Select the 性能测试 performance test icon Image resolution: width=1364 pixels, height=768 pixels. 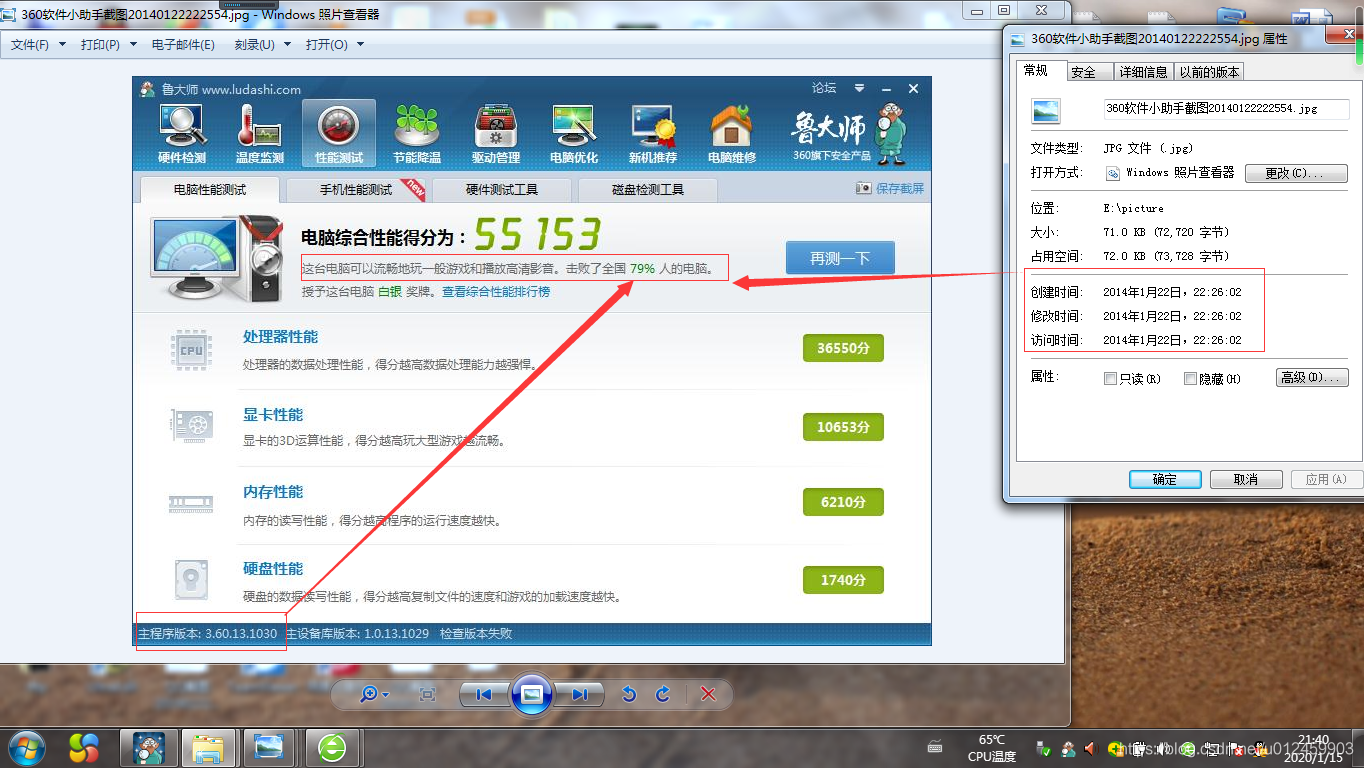(338, 132)
